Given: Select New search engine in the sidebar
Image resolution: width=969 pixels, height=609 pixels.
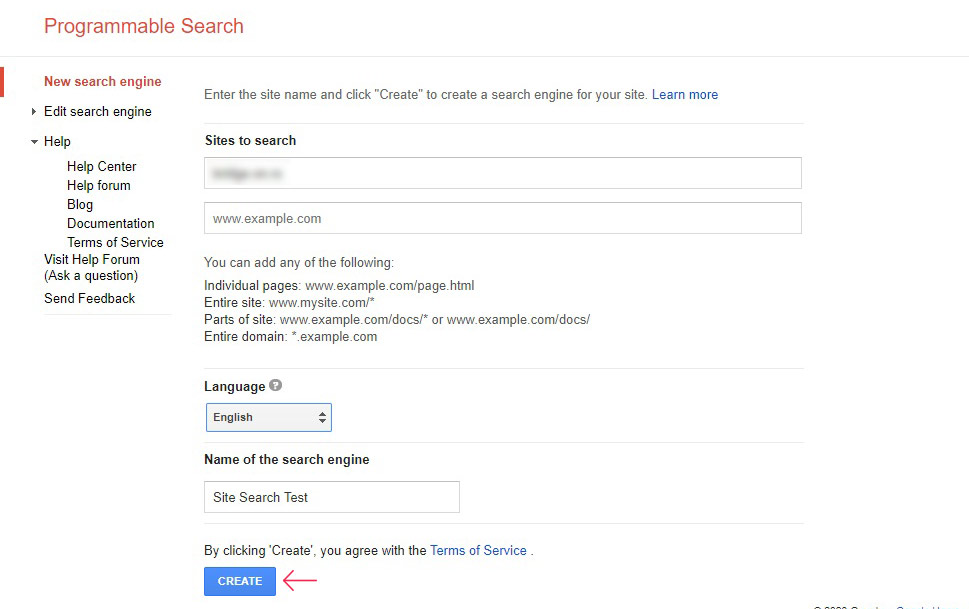Looking at the screenshot, I should click(103, 82).
